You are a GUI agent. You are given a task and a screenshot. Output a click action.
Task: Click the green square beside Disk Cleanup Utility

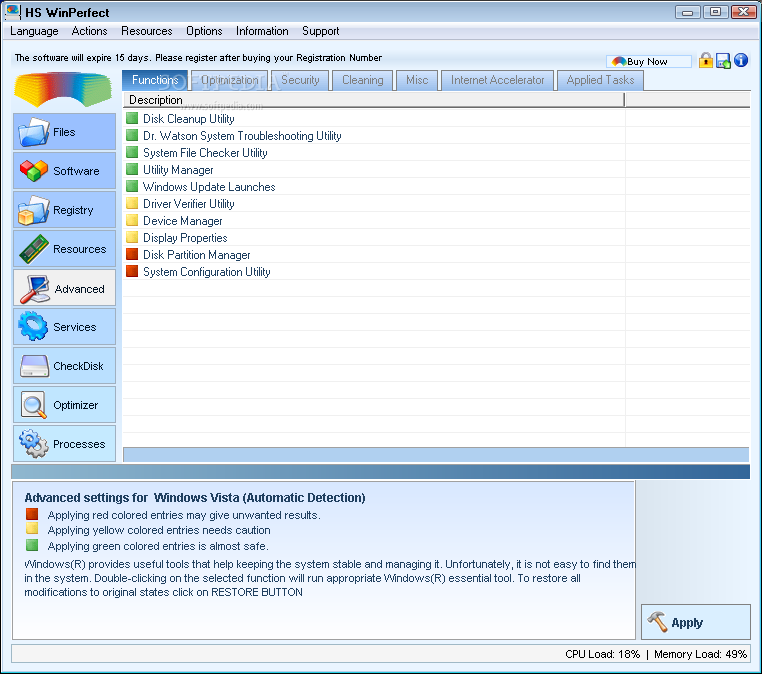coord(132,118)
